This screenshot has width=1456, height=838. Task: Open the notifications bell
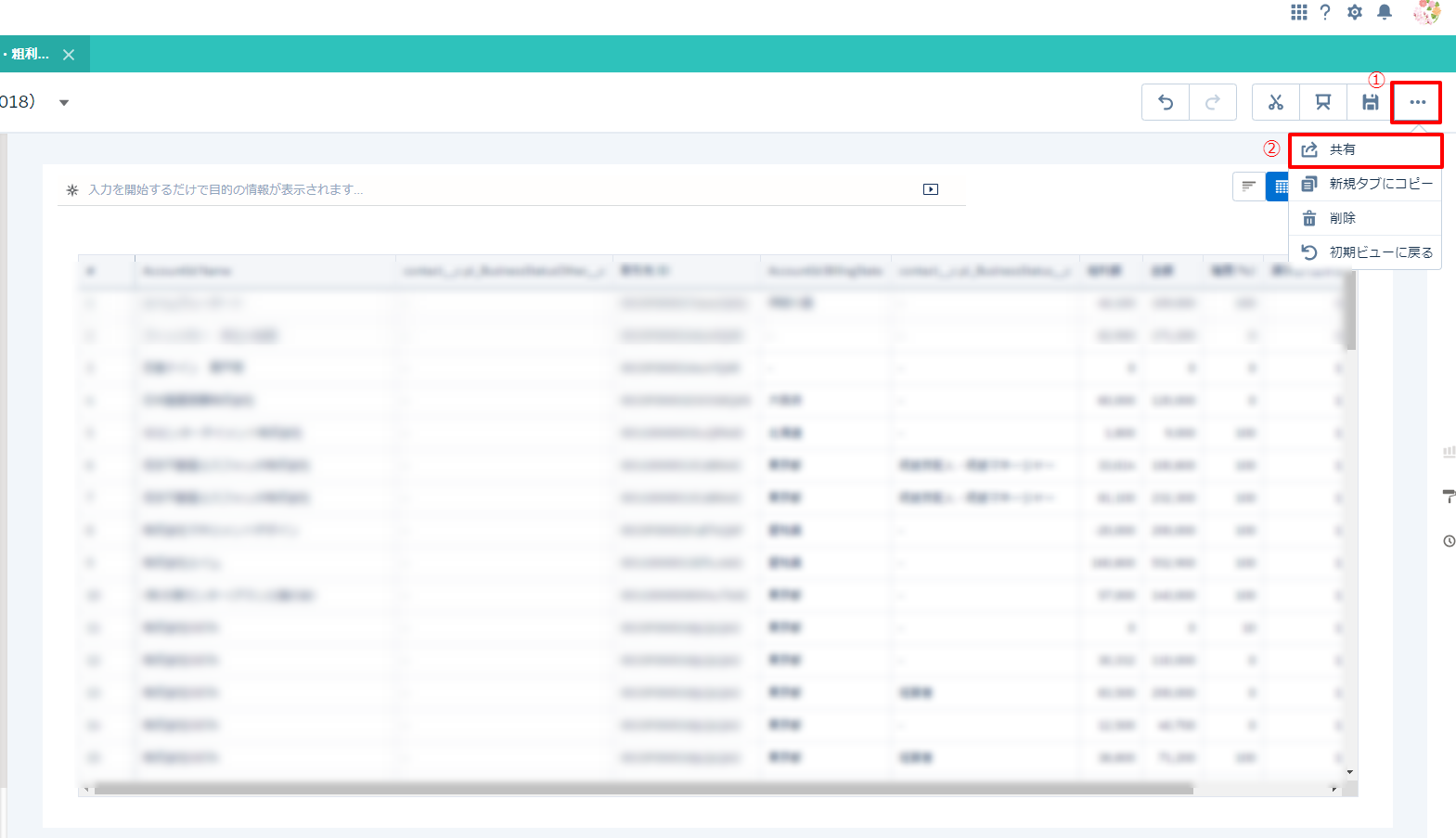(1385, 12)
